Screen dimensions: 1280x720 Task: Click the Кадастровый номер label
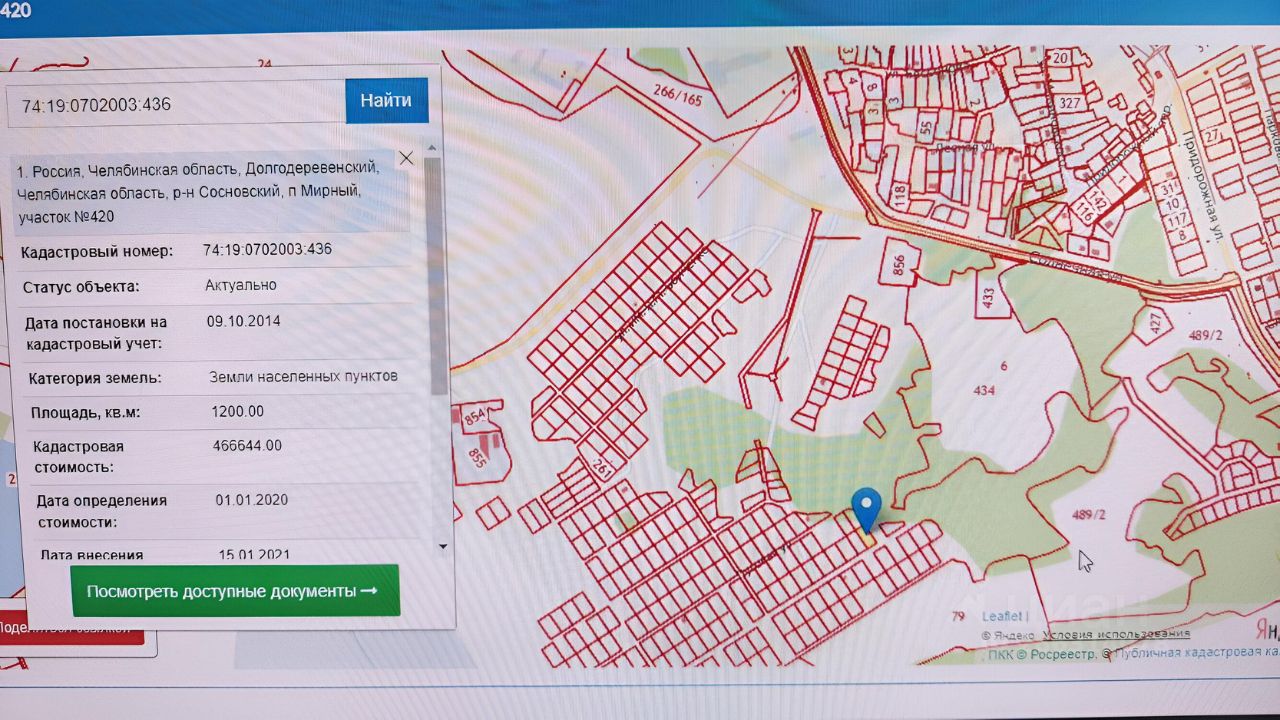click(97, 252)
